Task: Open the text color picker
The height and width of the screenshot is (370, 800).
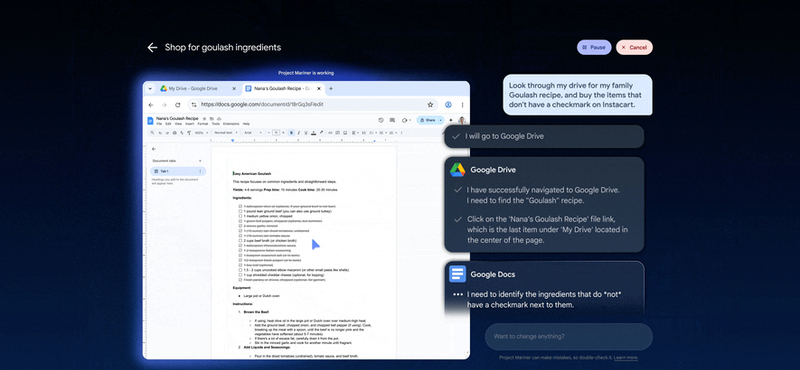Action: [x=314, y=133]
